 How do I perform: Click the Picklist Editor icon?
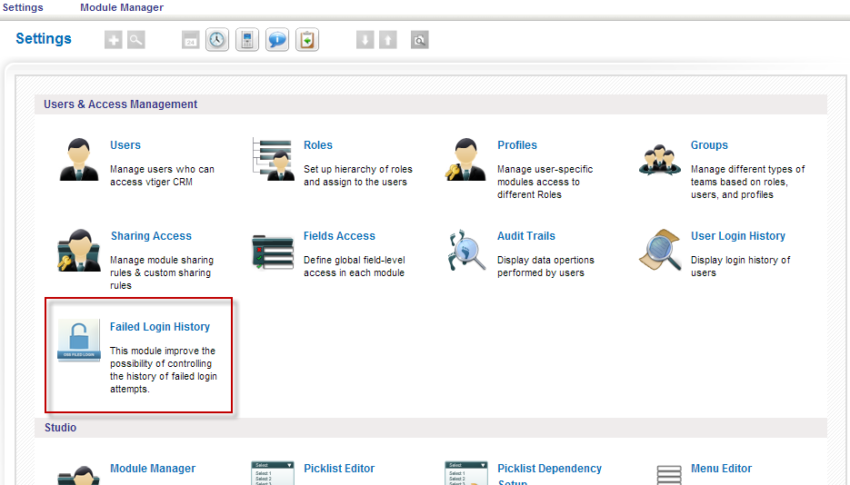pyautogui.click(x=273, y=473)
